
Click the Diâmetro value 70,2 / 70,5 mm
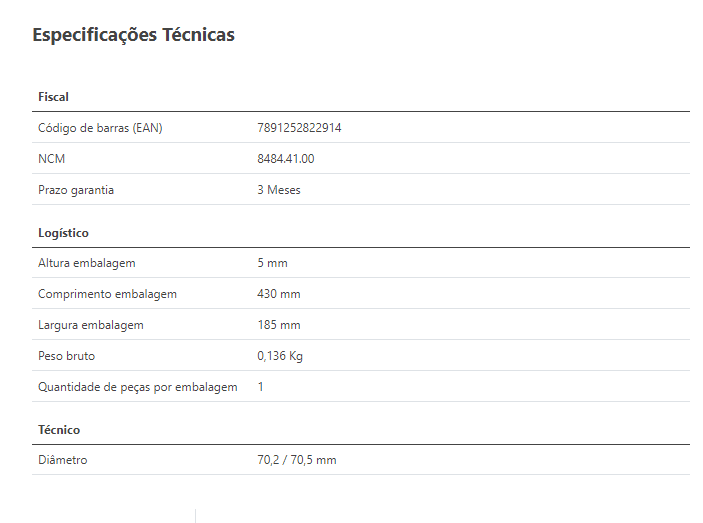(296, 460)
